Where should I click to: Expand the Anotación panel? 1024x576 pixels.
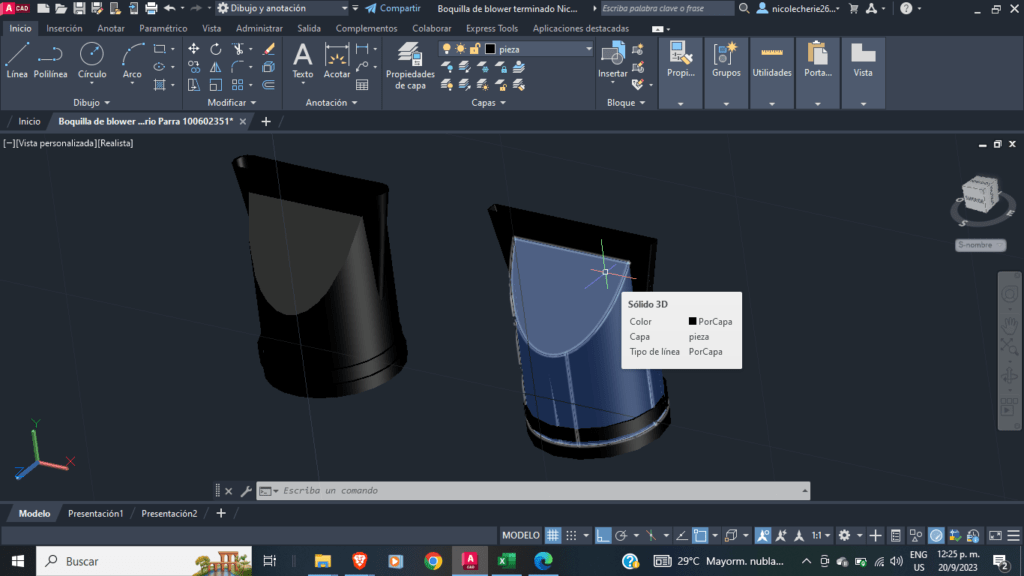332,103
